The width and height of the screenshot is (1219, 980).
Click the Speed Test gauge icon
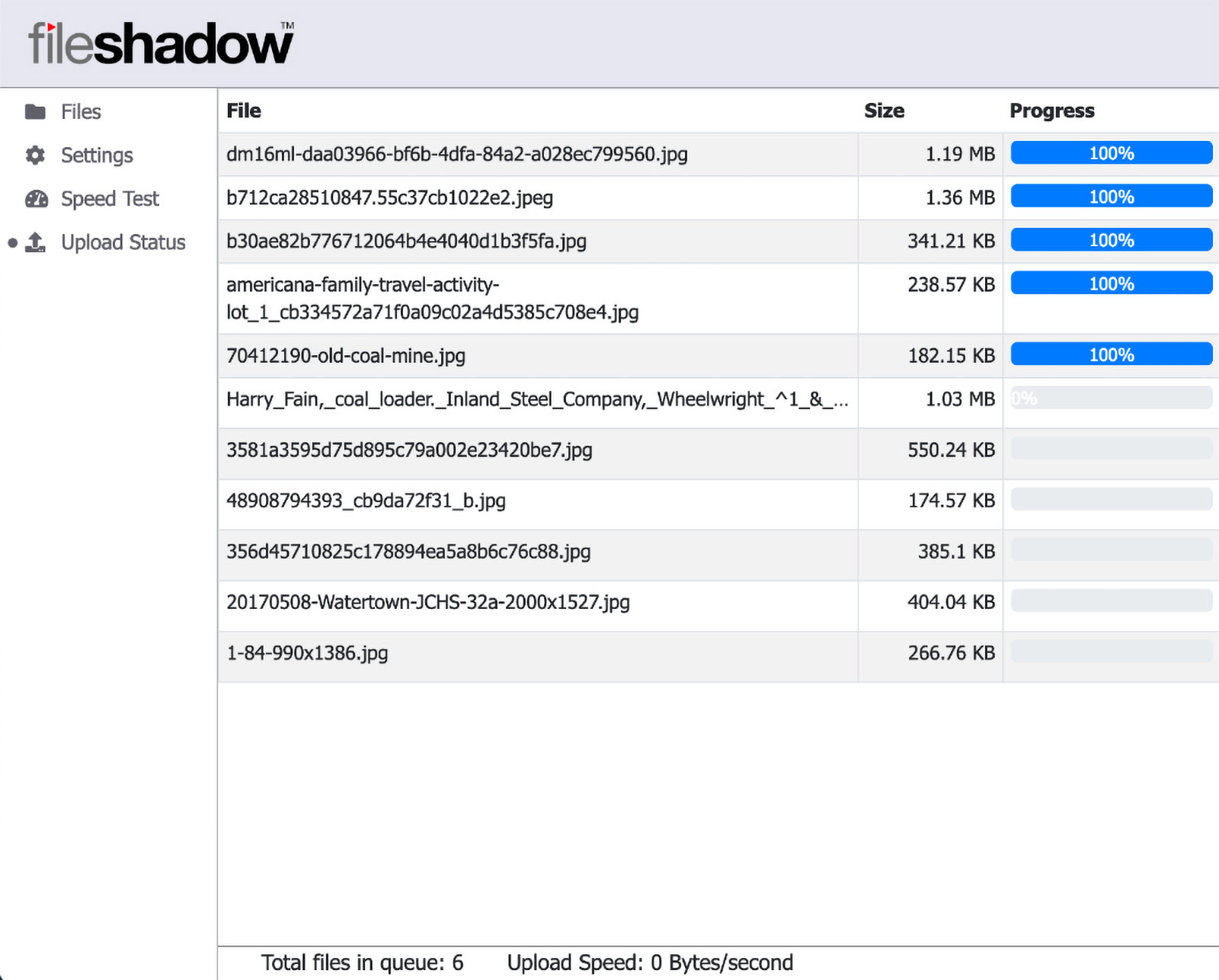pos(36,199)
